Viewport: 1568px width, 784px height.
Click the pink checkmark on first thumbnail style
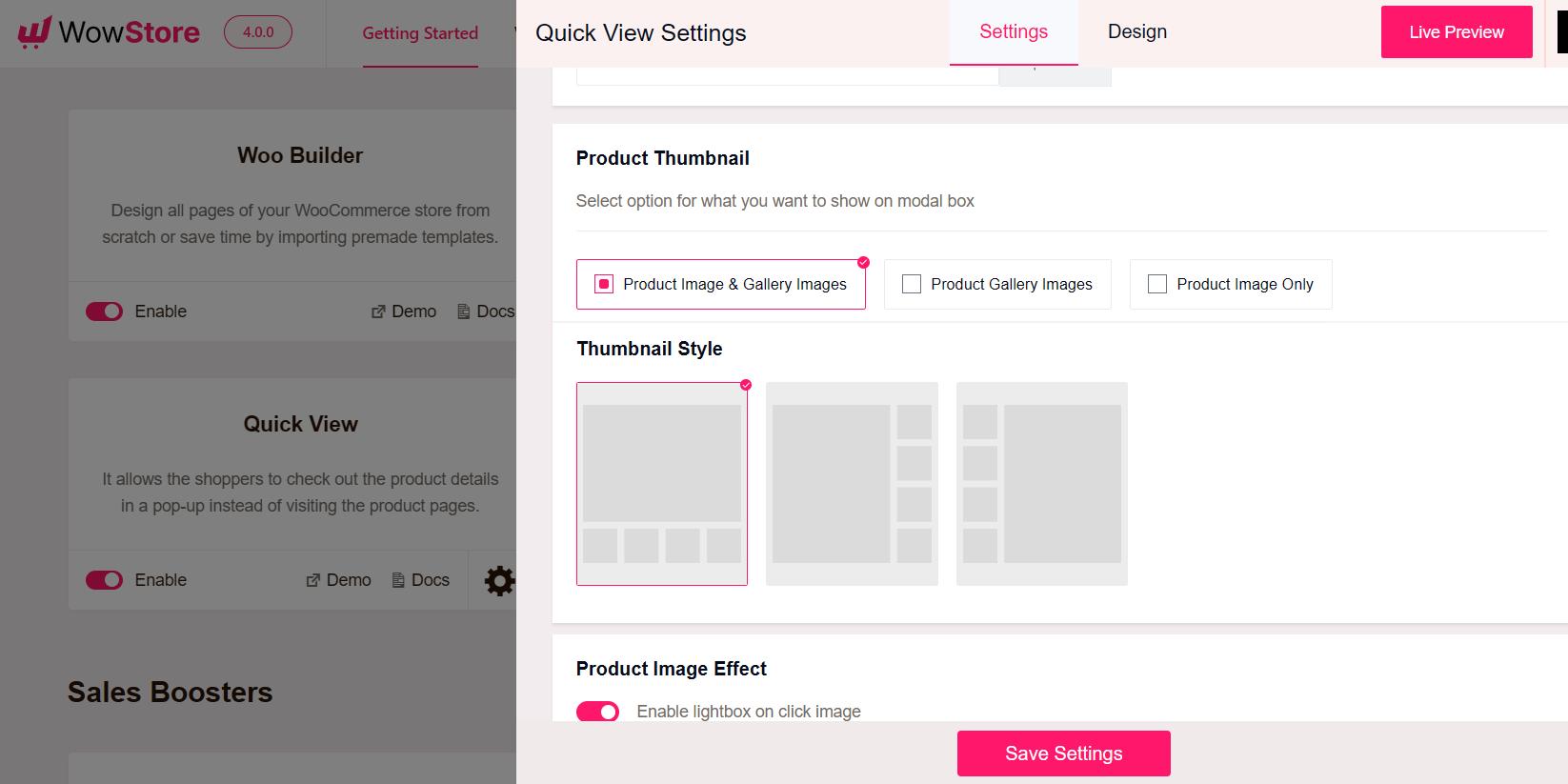click(x=746, y=386)
